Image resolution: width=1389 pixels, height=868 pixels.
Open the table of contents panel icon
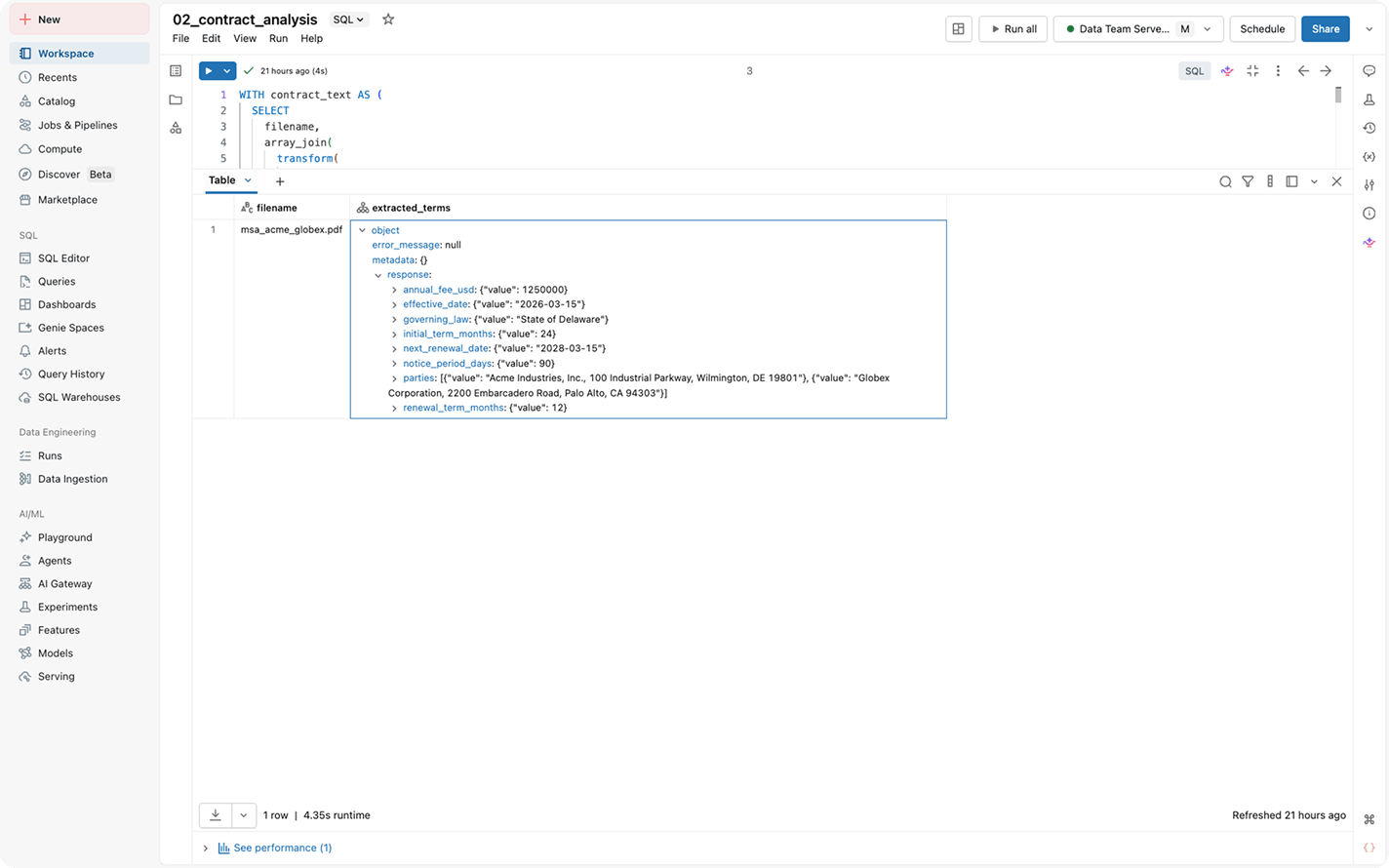pyautogui.click(x=176, y=71)
